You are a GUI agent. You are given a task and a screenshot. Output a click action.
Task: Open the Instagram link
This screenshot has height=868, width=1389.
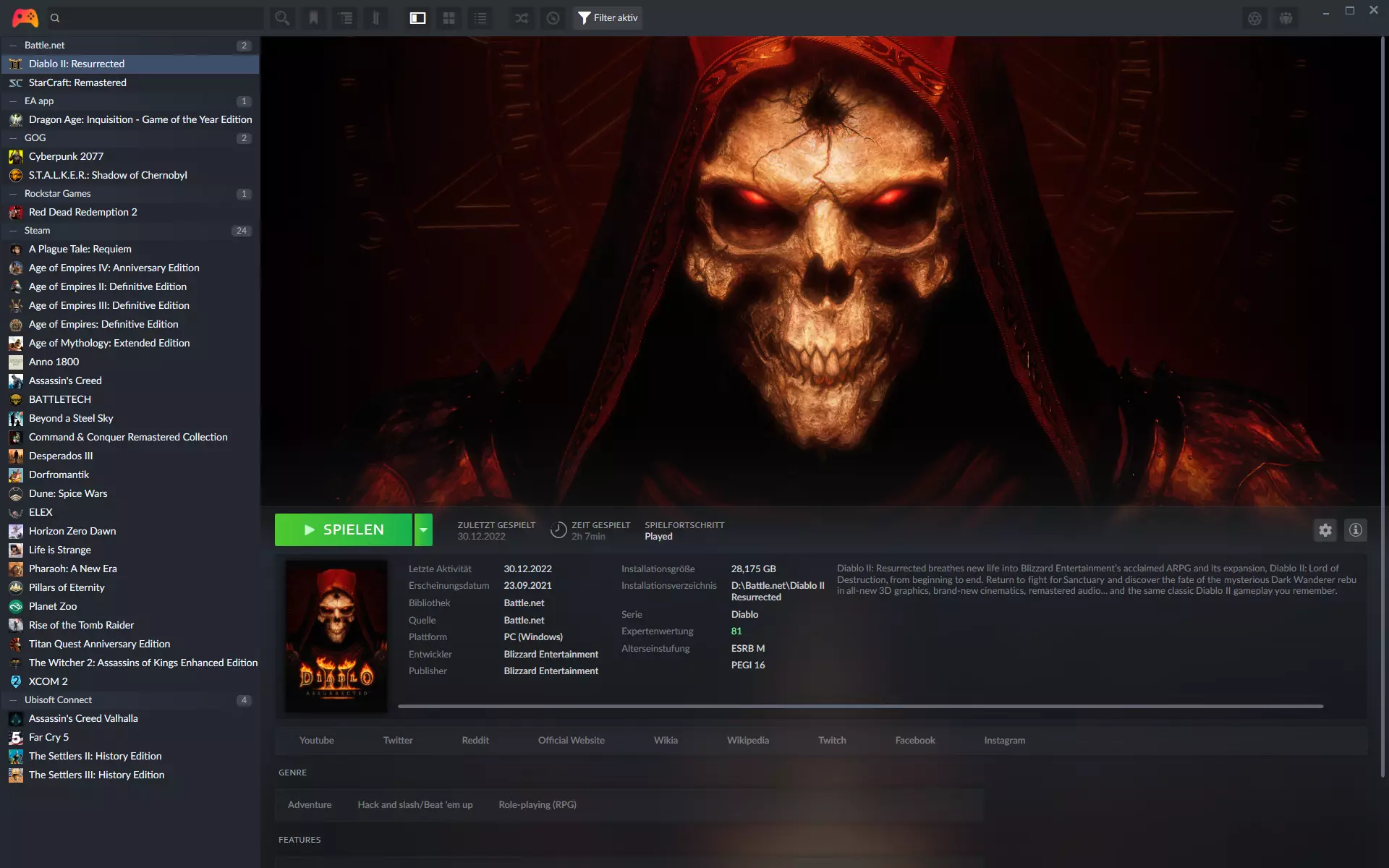[x=1004, y=741]
